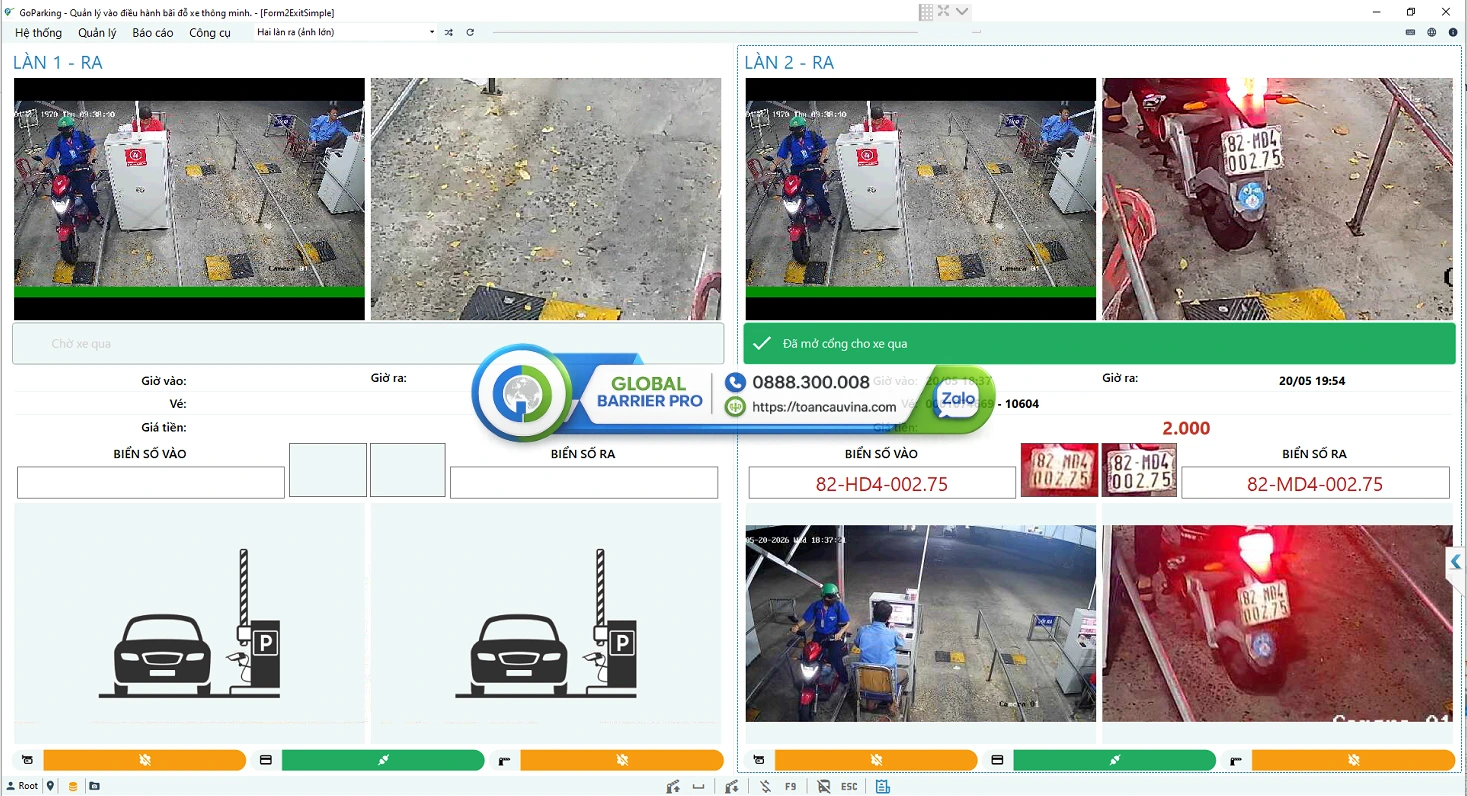Click the spacebar shortcut icon in status bar

(x=699, y=787)
